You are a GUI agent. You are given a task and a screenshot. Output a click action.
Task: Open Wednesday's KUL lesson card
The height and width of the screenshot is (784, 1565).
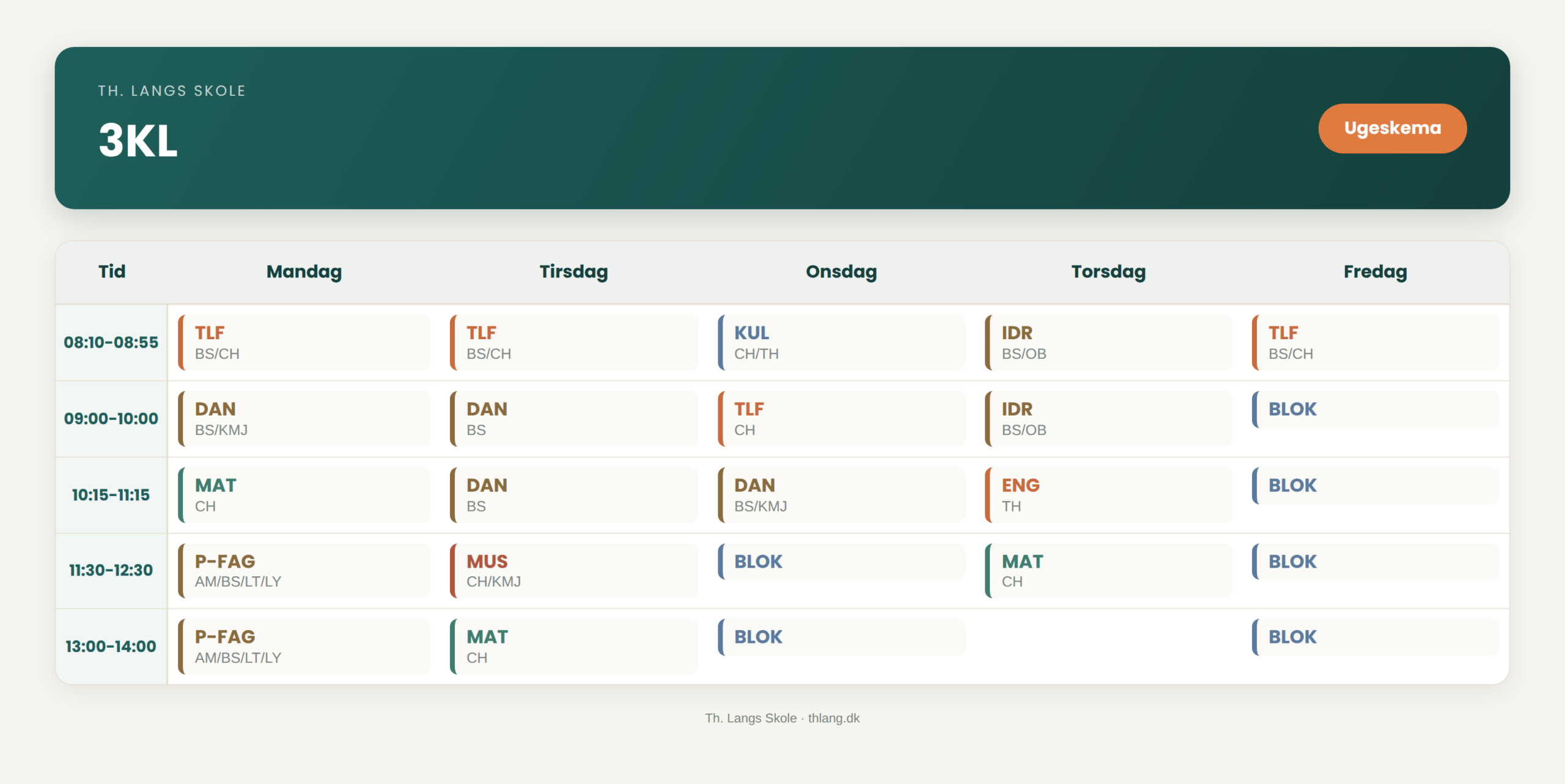[x=841, y=342]
